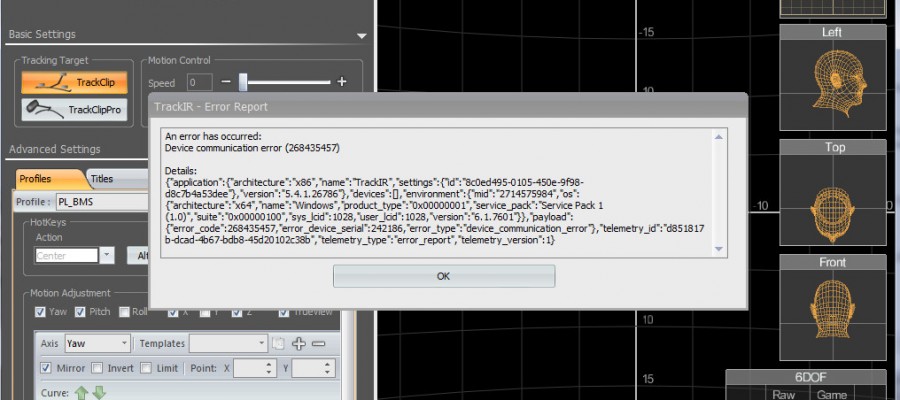Open the Profile PL_BMS dropdown
Screen dimensions: 900x400
[x=102, y=202]
